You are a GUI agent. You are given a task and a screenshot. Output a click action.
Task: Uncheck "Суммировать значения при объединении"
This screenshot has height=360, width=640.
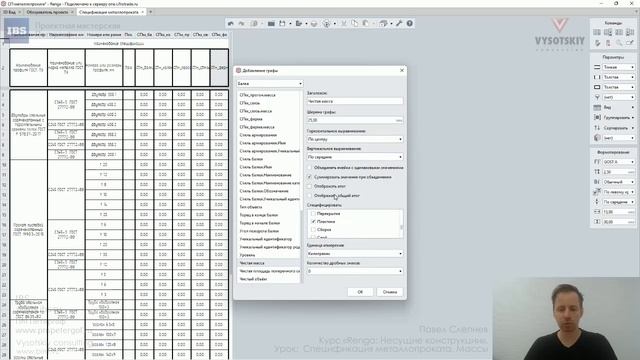(x=310, y=177)
